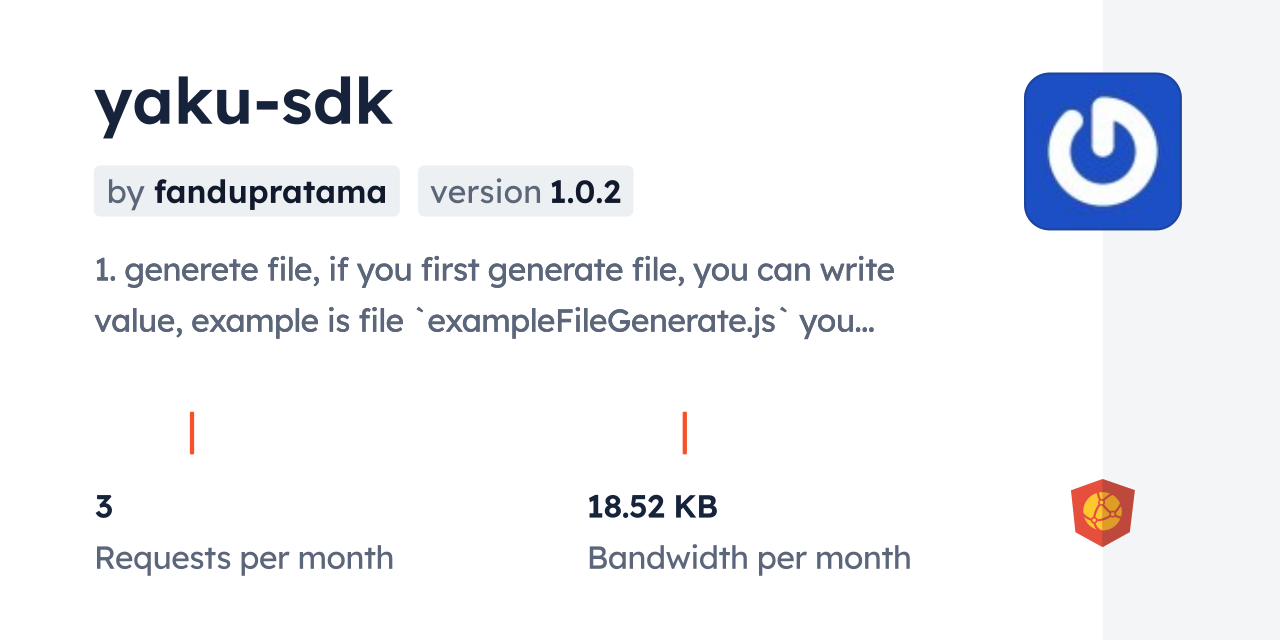The image size is (1280, 640).
Task: Click the "1." list number in the description
Action: point(105,270)
